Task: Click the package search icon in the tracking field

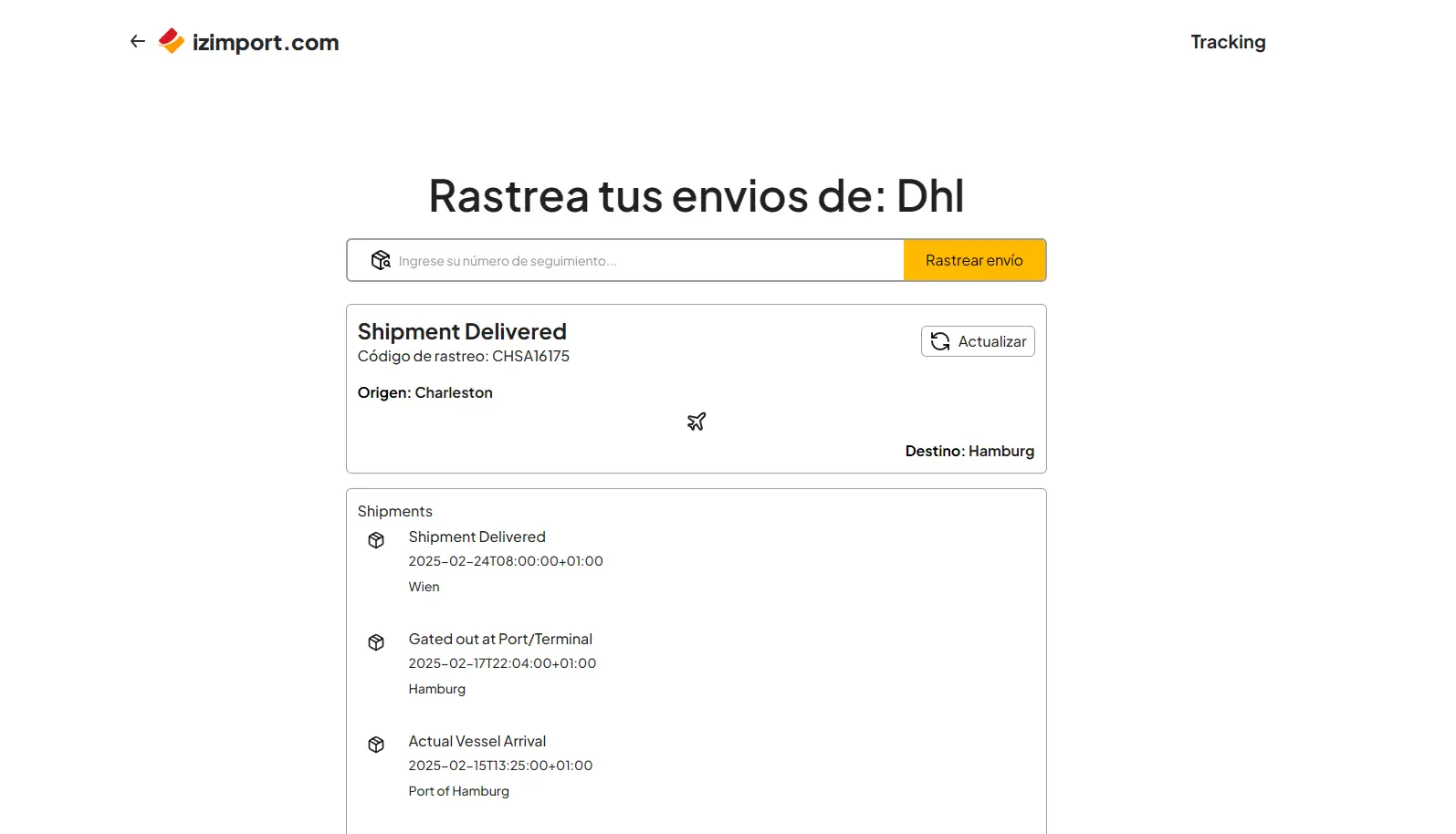Action: coord(381,260)
